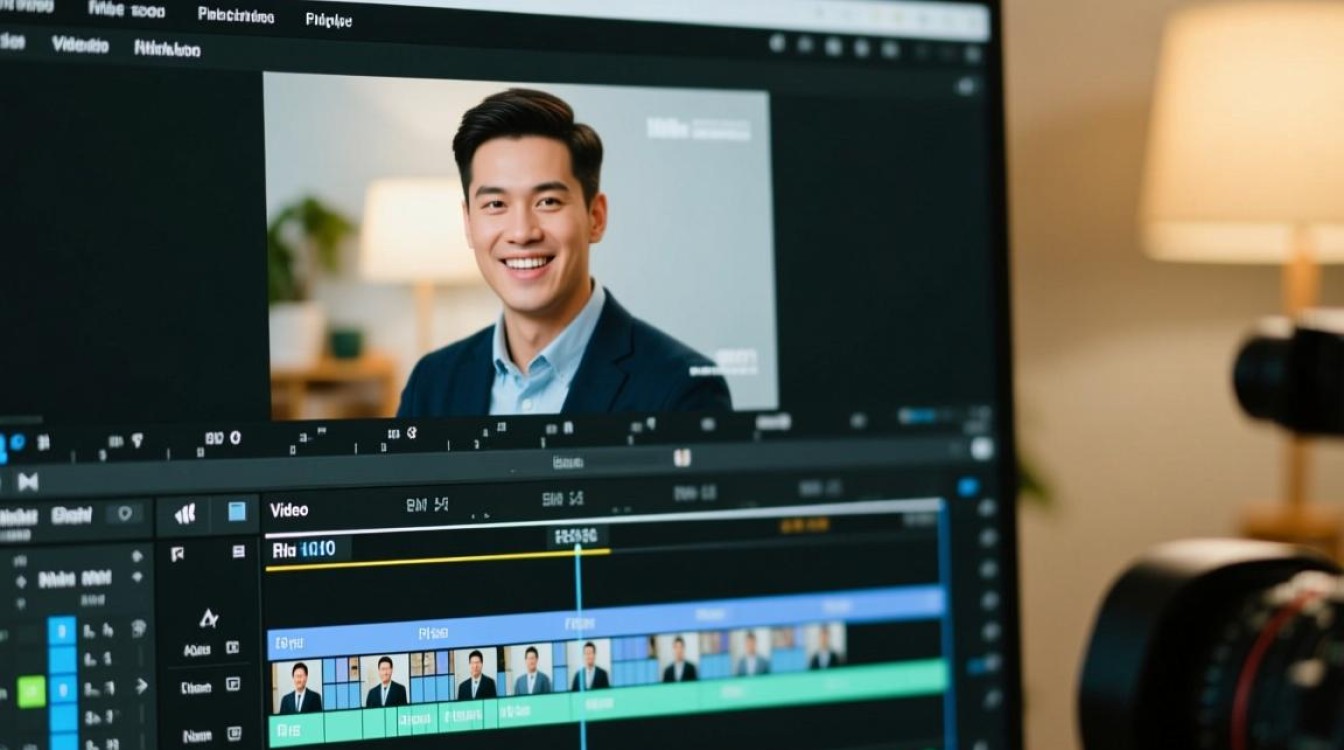Click the white flag icon below audio bars
This screenshot has height=750, width=1344.
click(x=177, y=553)
